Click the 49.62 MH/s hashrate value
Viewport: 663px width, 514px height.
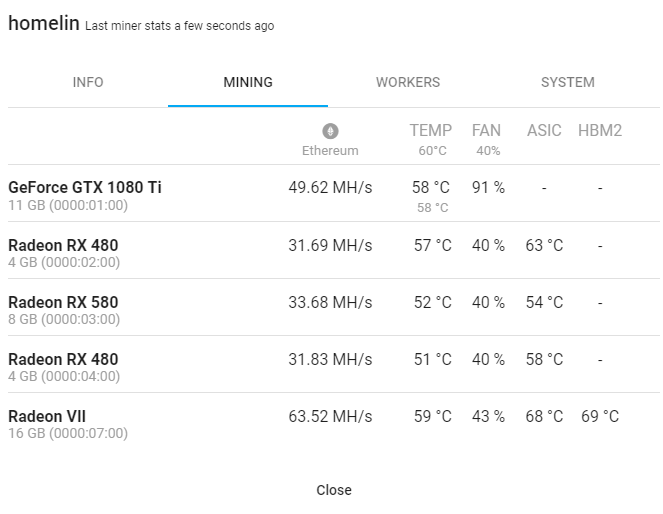[x=330, y=187]
